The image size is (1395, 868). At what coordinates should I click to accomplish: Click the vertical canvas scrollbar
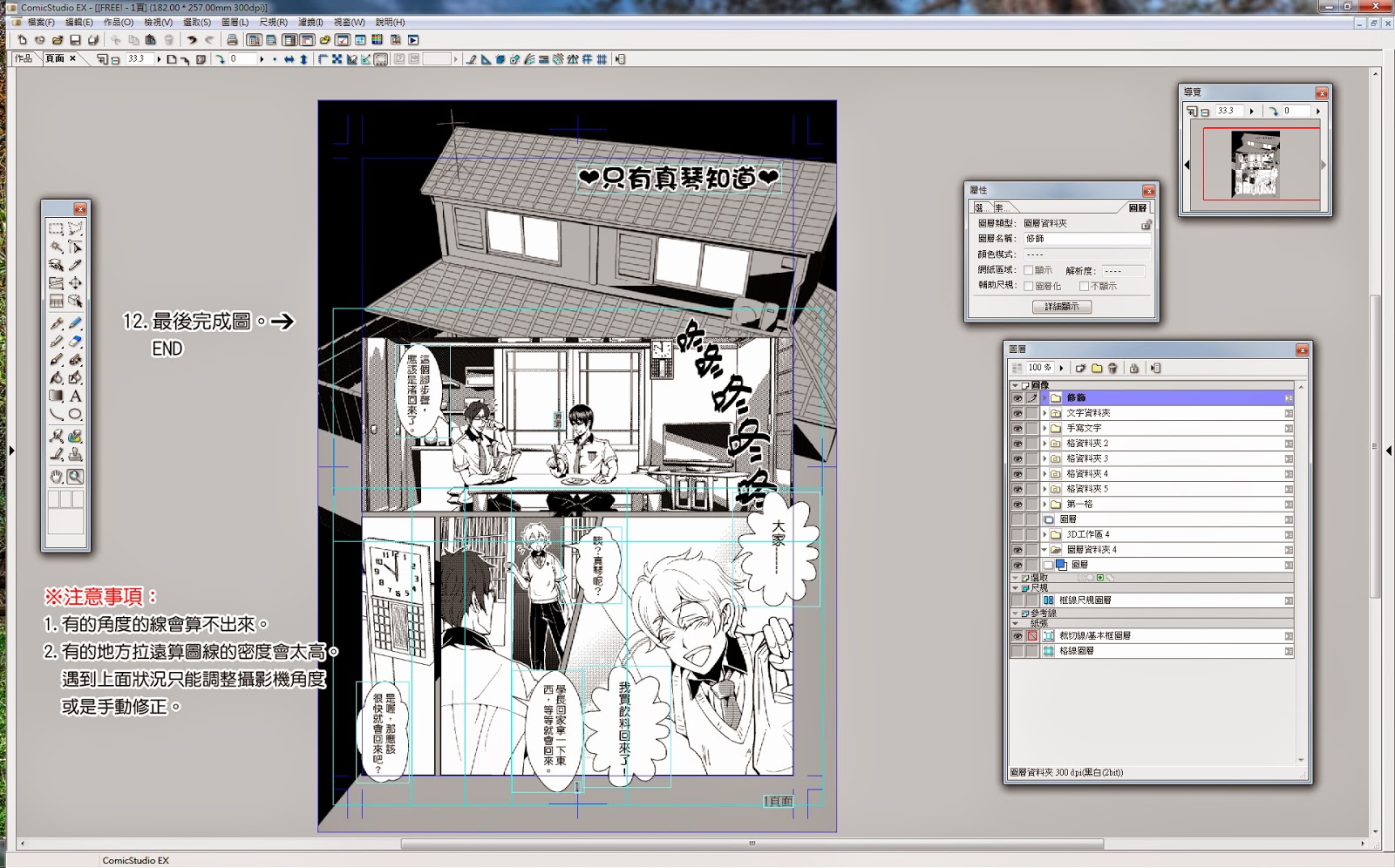(1375, 446)
